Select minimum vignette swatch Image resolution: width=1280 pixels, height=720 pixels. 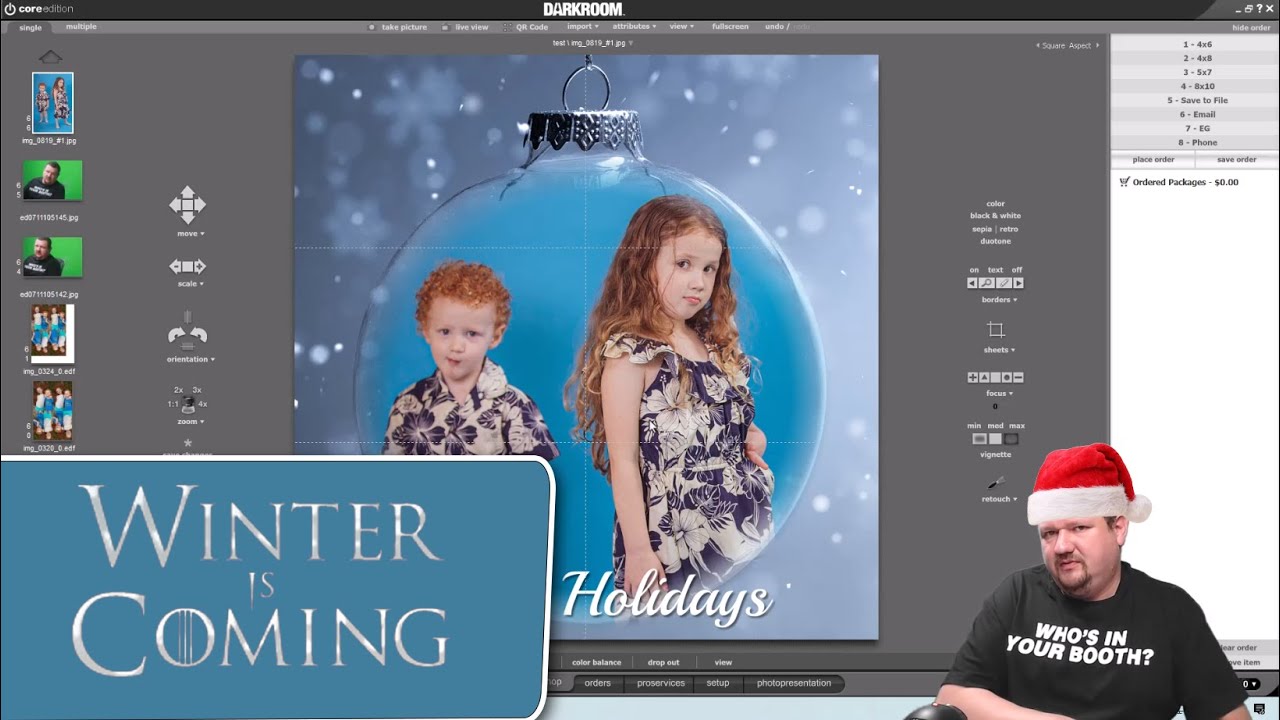pyautogui.click(x=980, y=439)
